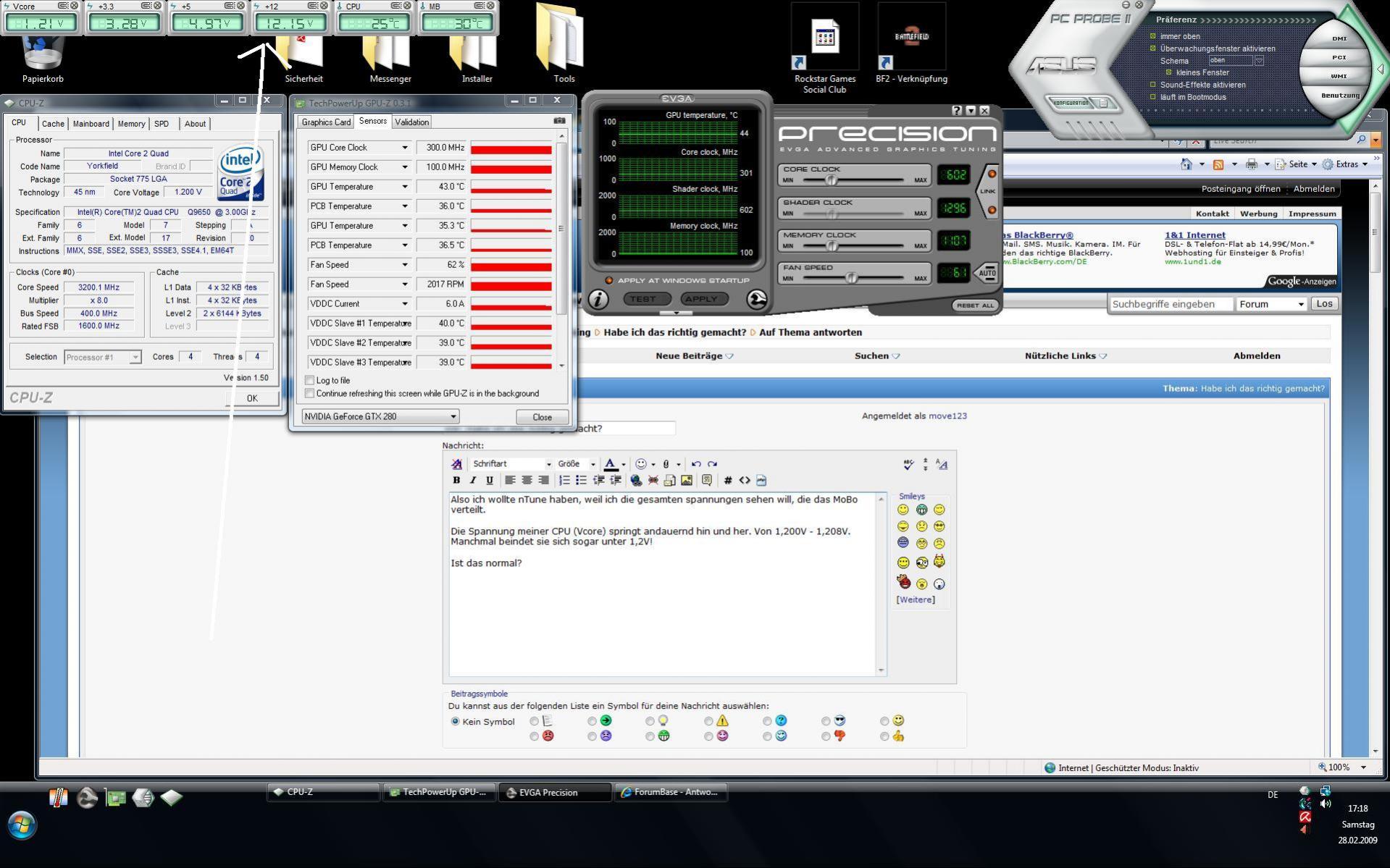The image size is (1390, 868).
Task: Switch to CPU-Z Memory tab
Action: pos(131,124)
